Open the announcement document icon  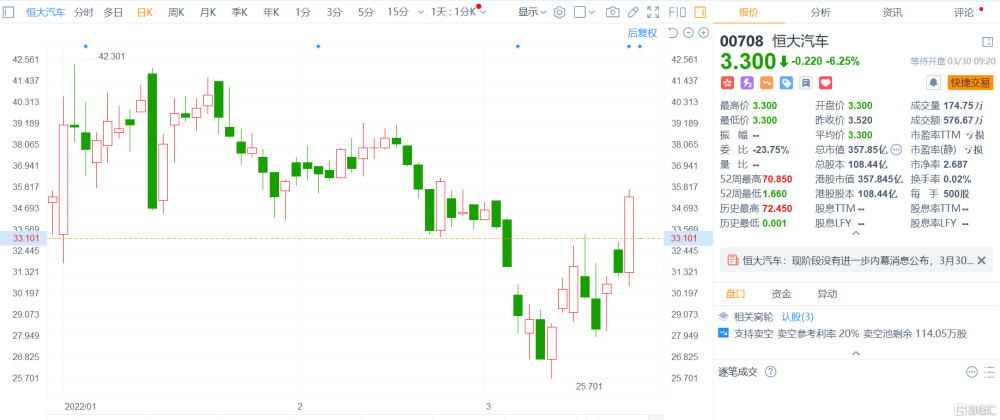(732, 261)
